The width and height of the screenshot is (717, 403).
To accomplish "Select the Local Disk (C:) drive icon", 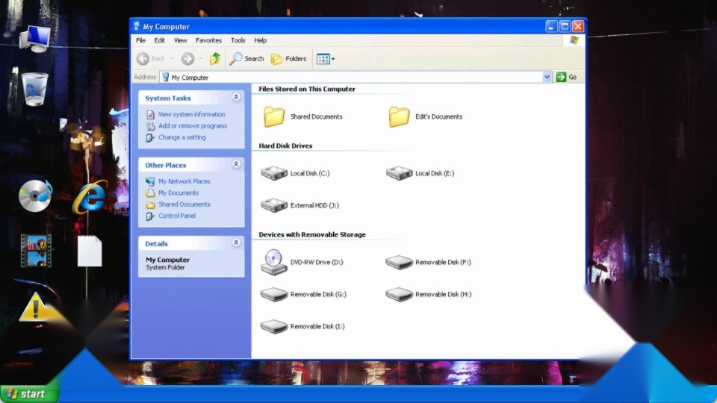I will (274, 173).
